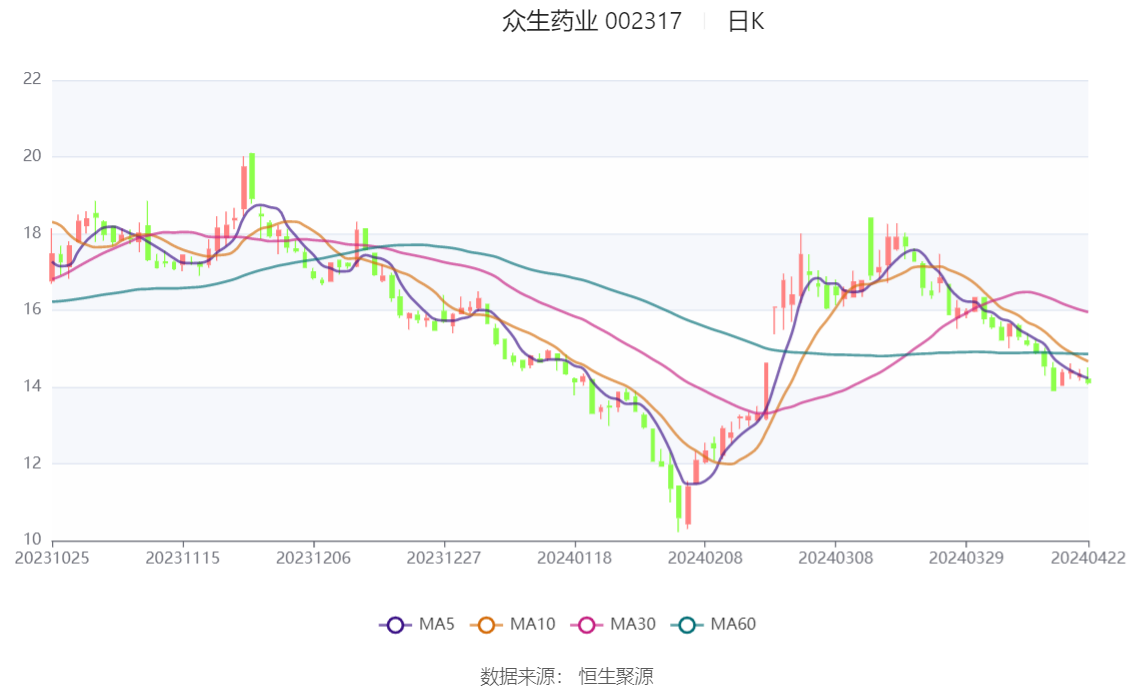Click the 20231025 date axis label
Viewport: 1134px width, 689px height.
tap(52, 558)
